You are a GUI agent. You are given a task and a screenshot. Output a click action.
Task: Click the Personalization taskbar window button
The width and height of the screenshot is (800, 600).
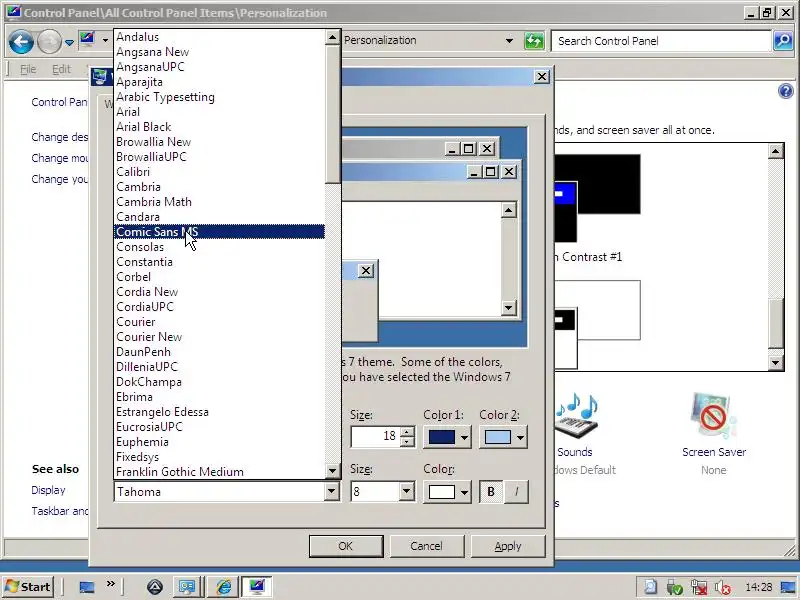[256, 587]
